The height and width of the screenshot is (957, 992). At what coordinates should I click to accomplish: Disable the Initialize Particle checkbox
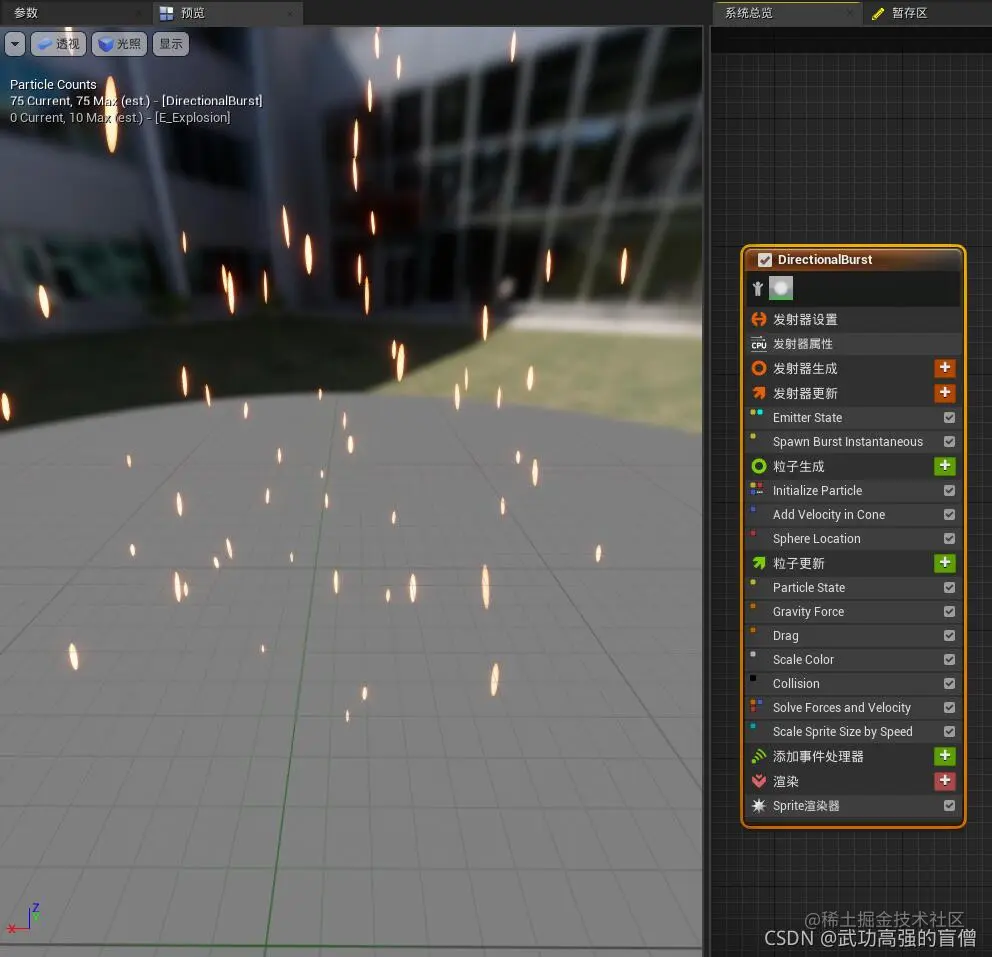coord(949,490)
